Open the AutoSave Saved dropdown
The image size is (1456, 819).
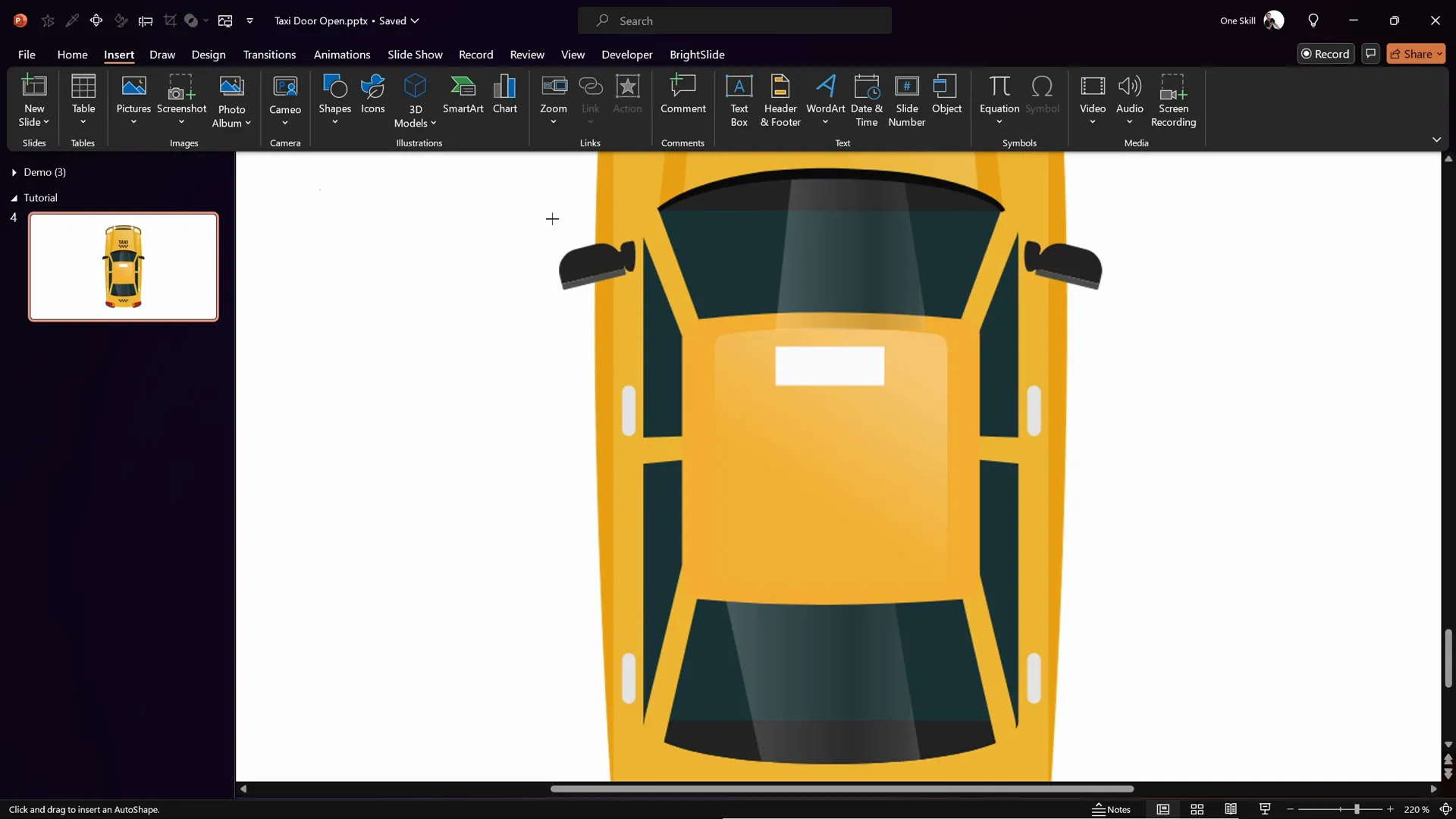pos(414,20)
